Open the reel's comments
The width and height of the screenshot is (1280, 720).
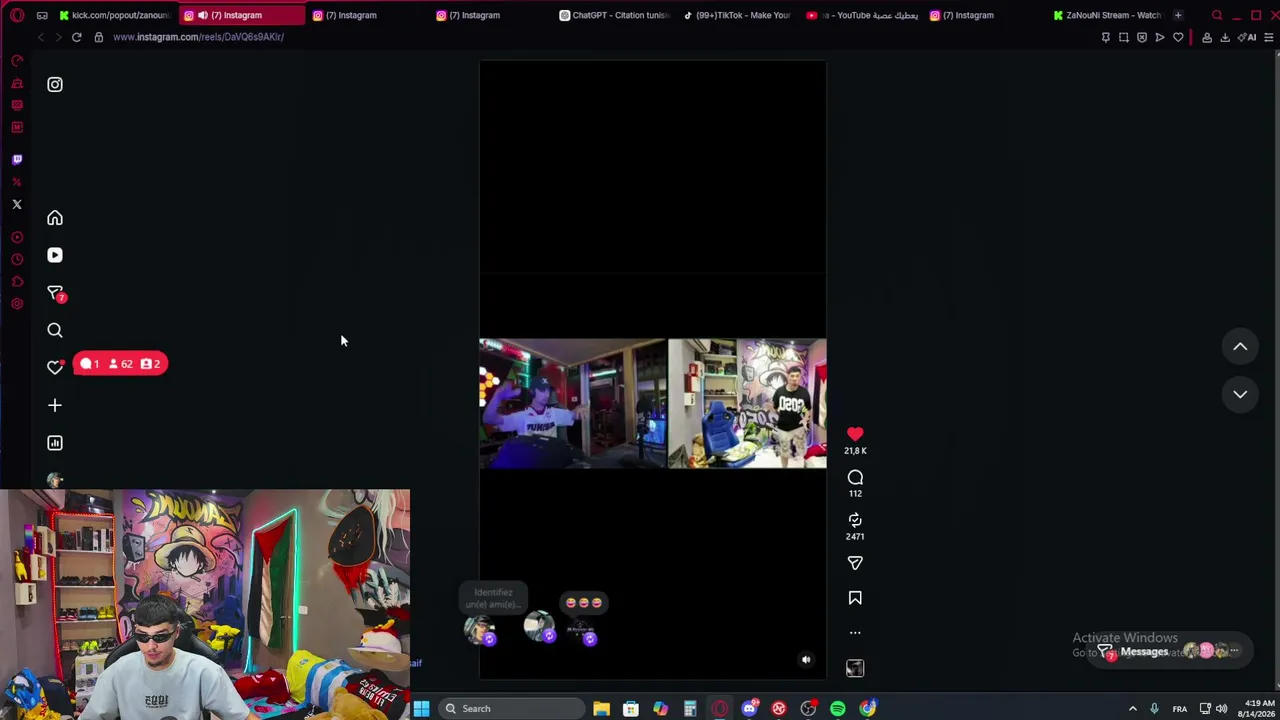[x=855, y=477]
